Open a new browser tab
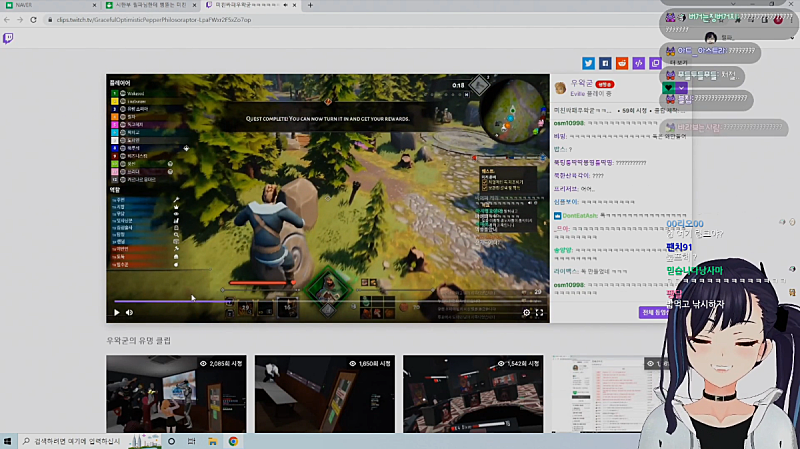The height and width of the screenshot is (449, 800). [310, 5]
